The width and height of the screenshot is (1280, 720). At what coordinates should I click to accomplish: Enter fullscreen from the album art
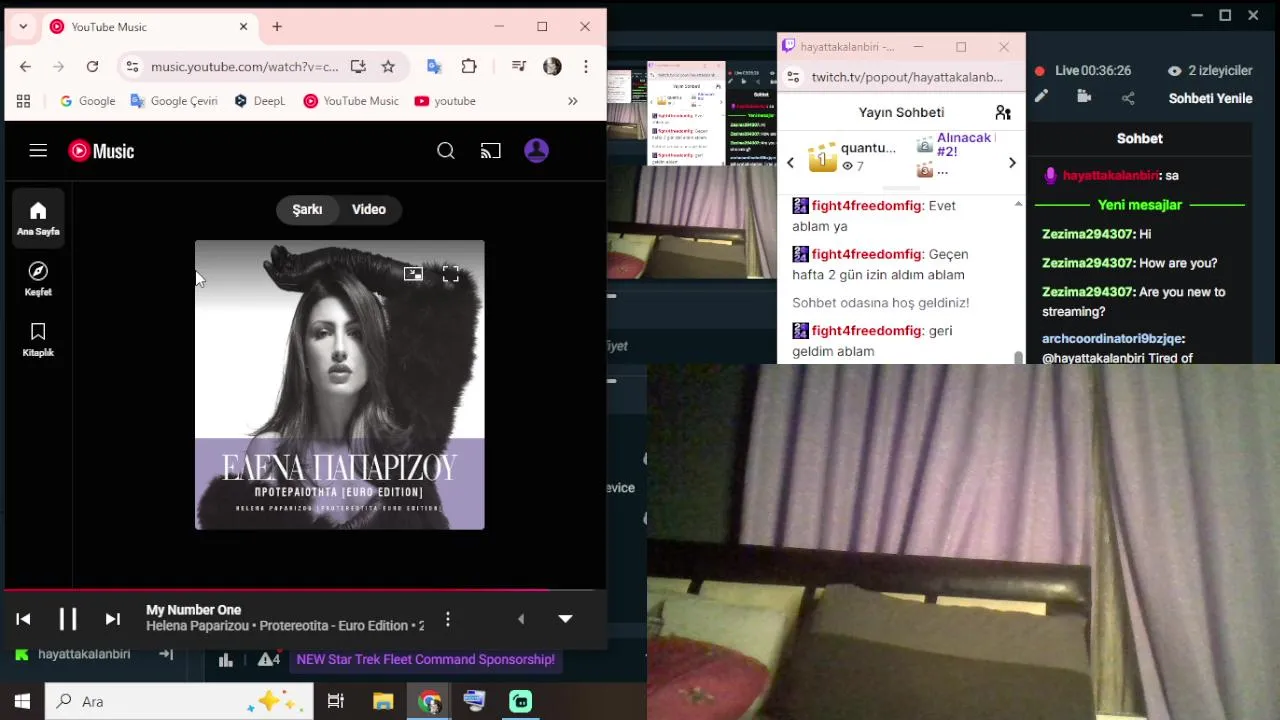(x=451, y=274)
